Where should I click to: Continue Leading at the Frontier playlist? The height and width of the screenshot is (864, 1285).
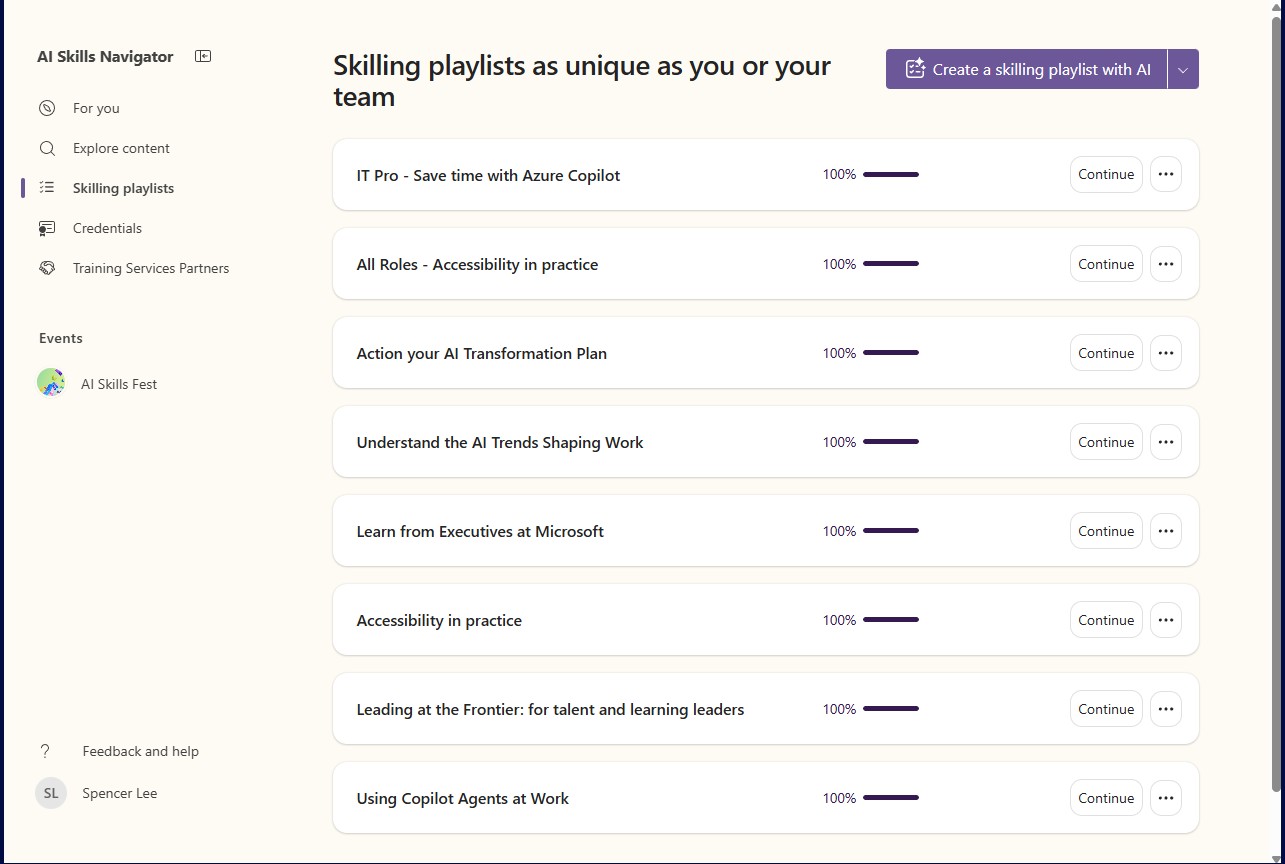point(1106,709)
